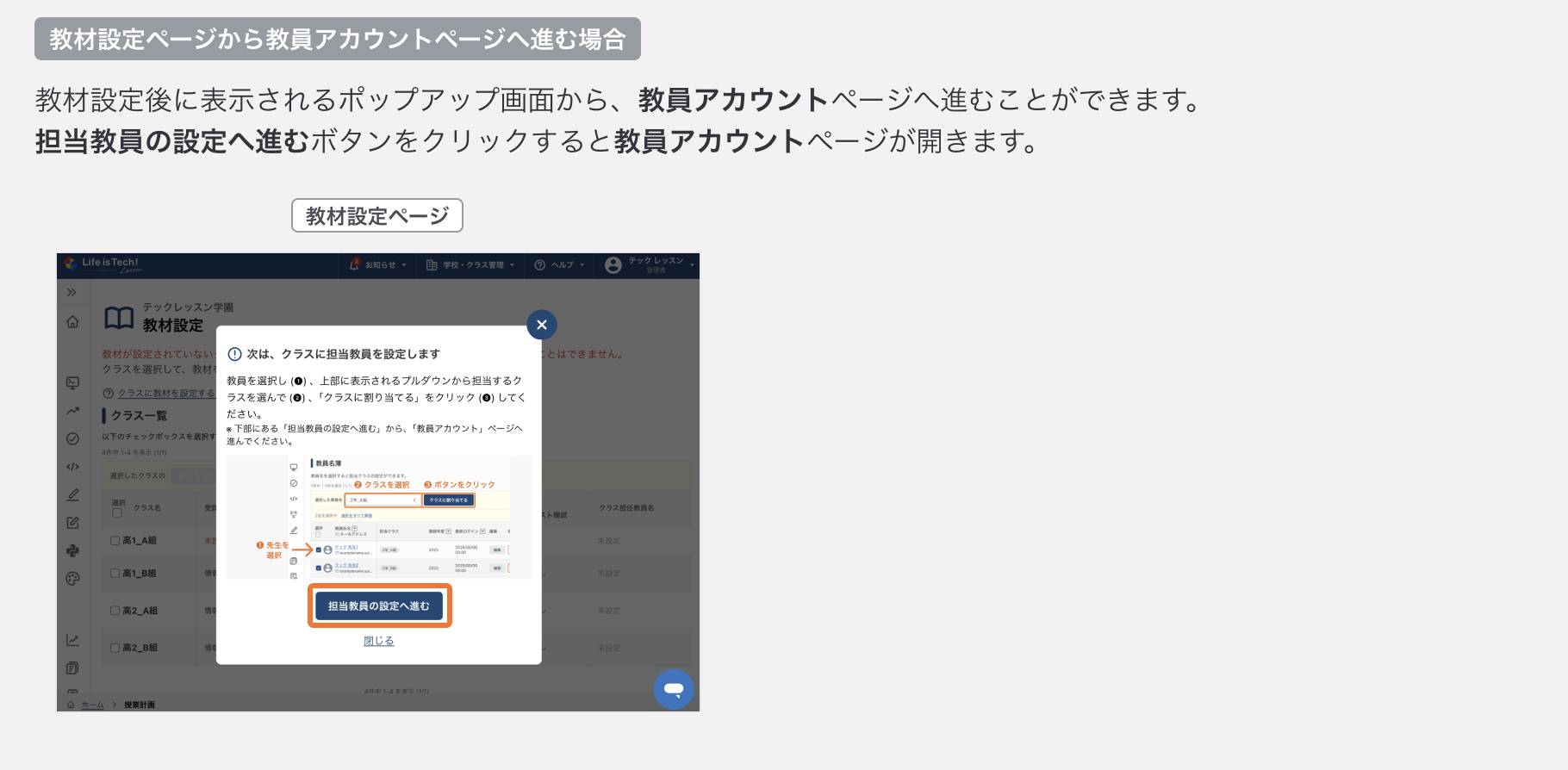Toggle the select-all checkbox in the class table header

pos(117,512)
